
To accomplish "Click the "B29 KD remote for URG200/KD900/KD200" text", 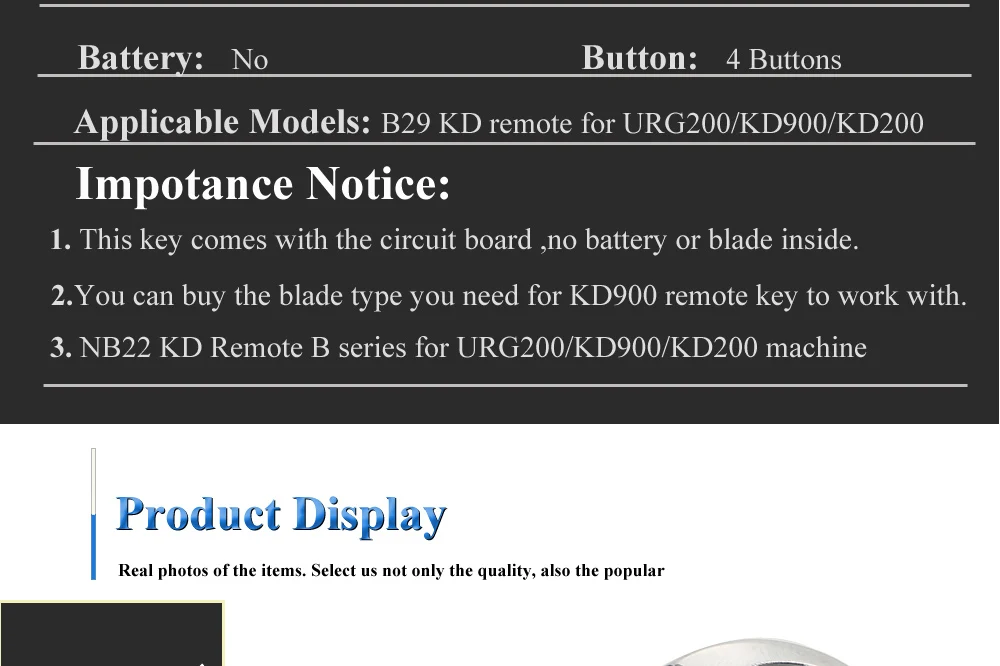I will [x=652, y=123].
